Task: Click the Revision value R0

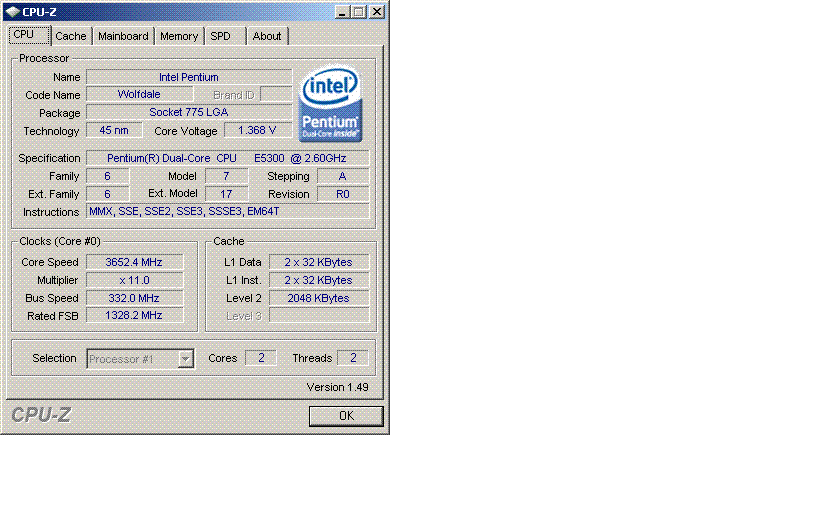Action: pos(343,194)
